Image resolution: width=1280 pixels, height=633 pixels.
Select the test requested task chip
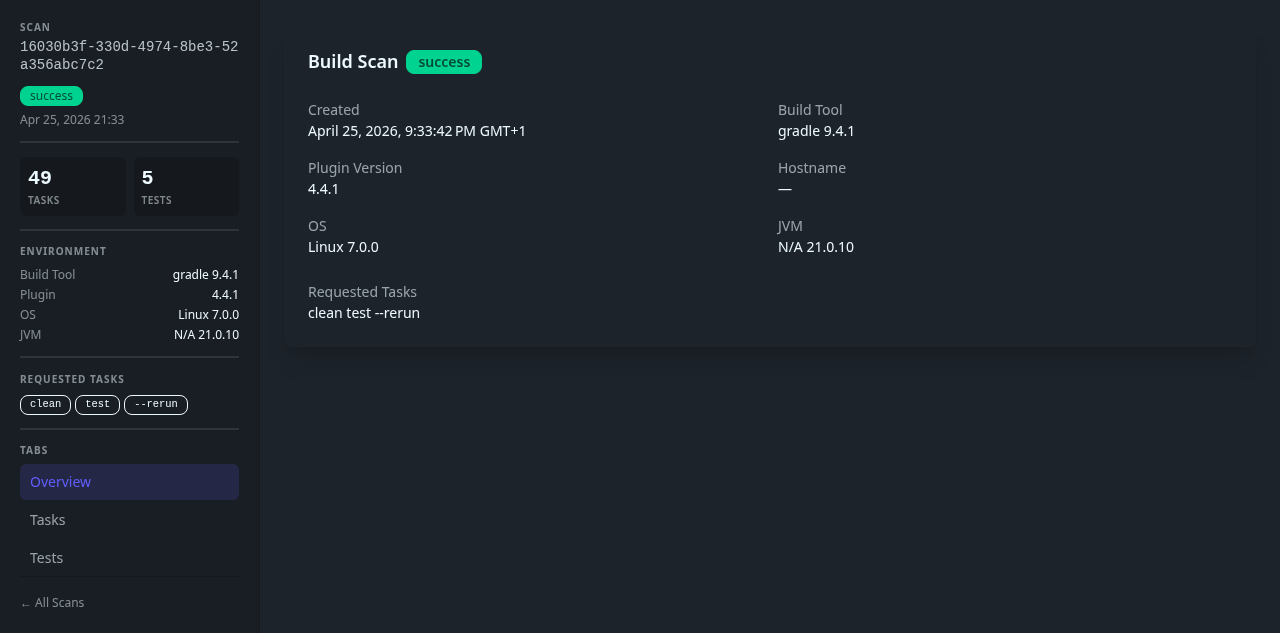(97, 404)
